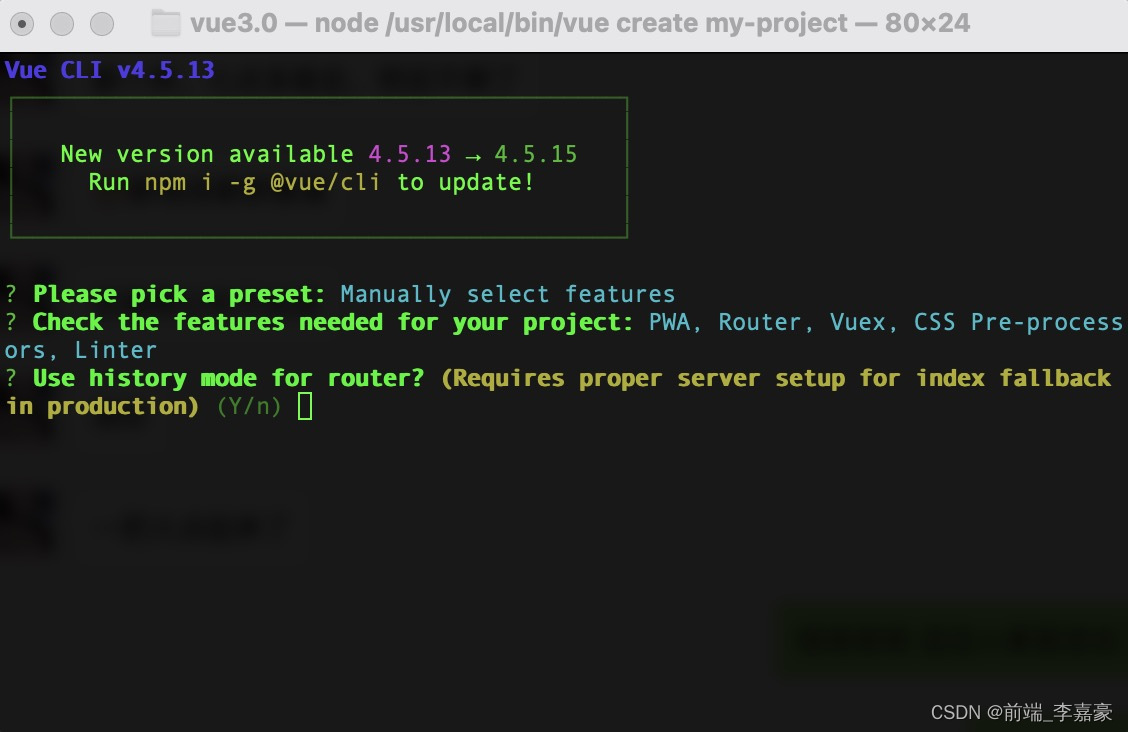
Task: Click the '(Y/n)' option hint
Action: point(249,406)
